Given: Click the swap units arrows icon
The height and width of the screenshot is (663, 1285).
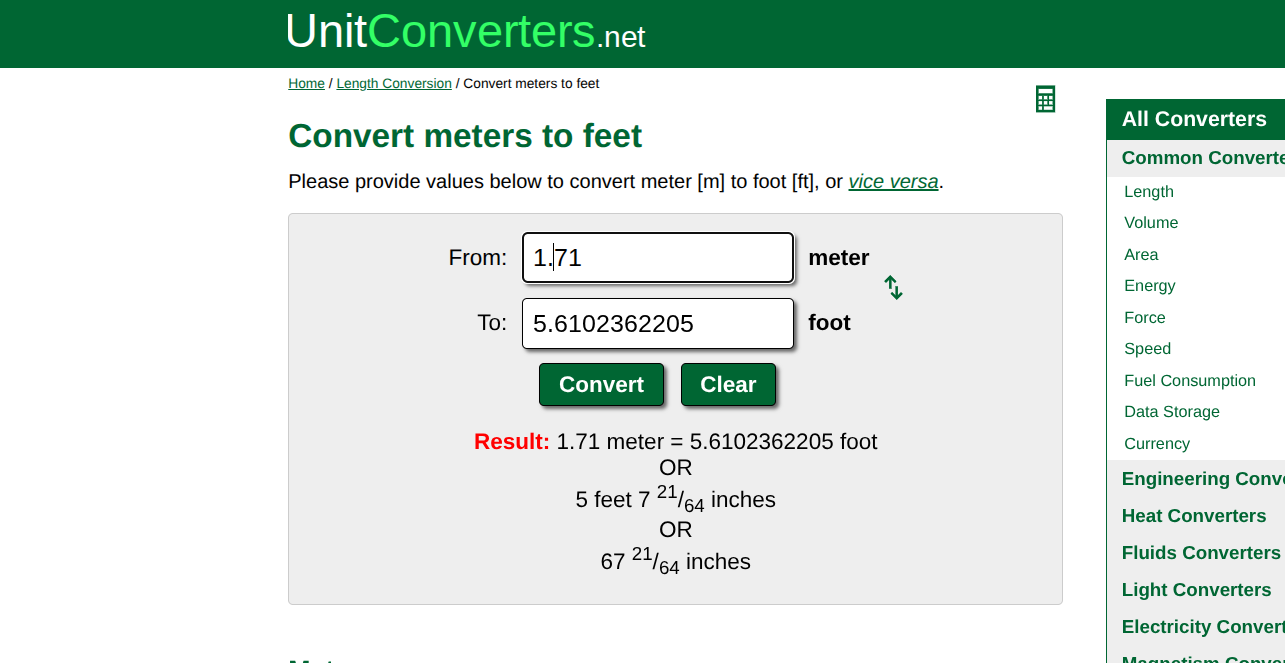Looking at the screenshot, I should [x=893, y=288].
